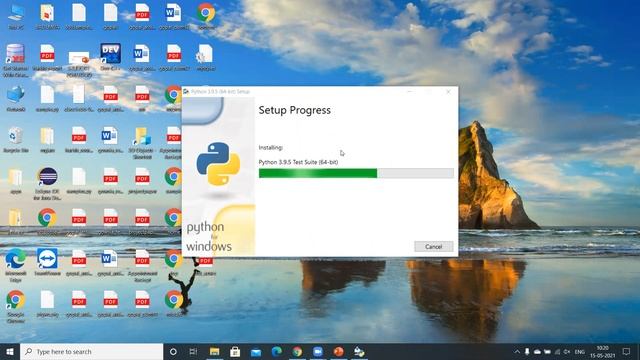Launch TeamViewer from the desktop
This screenshot has width=640, height=360.
click(x=47, y=262)
